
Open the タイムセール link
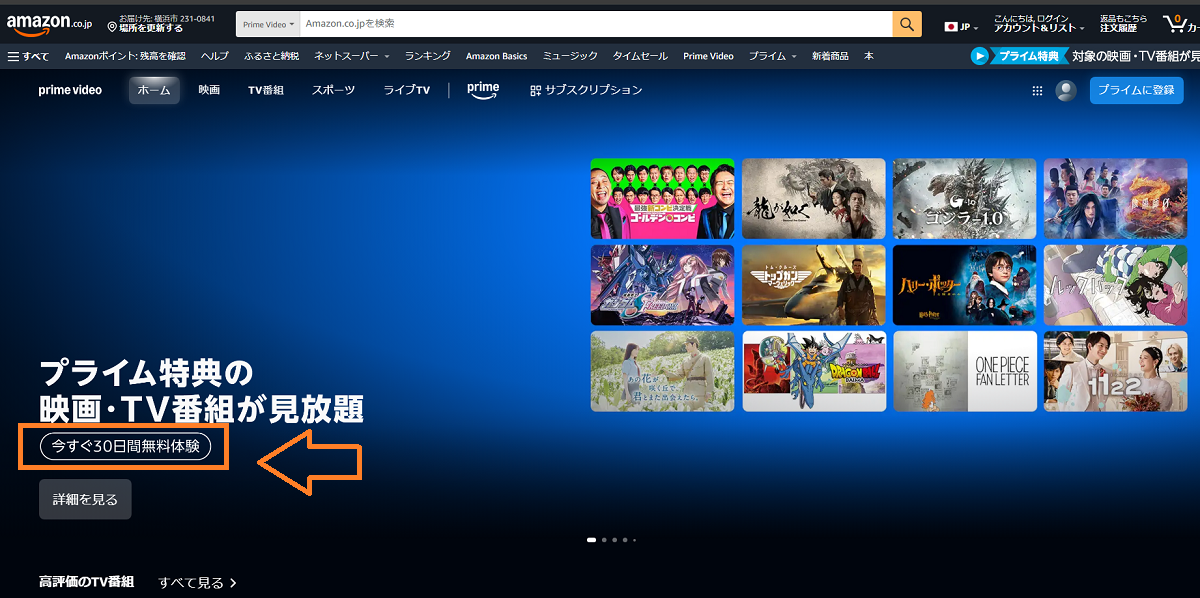click(x=640, y=56)
